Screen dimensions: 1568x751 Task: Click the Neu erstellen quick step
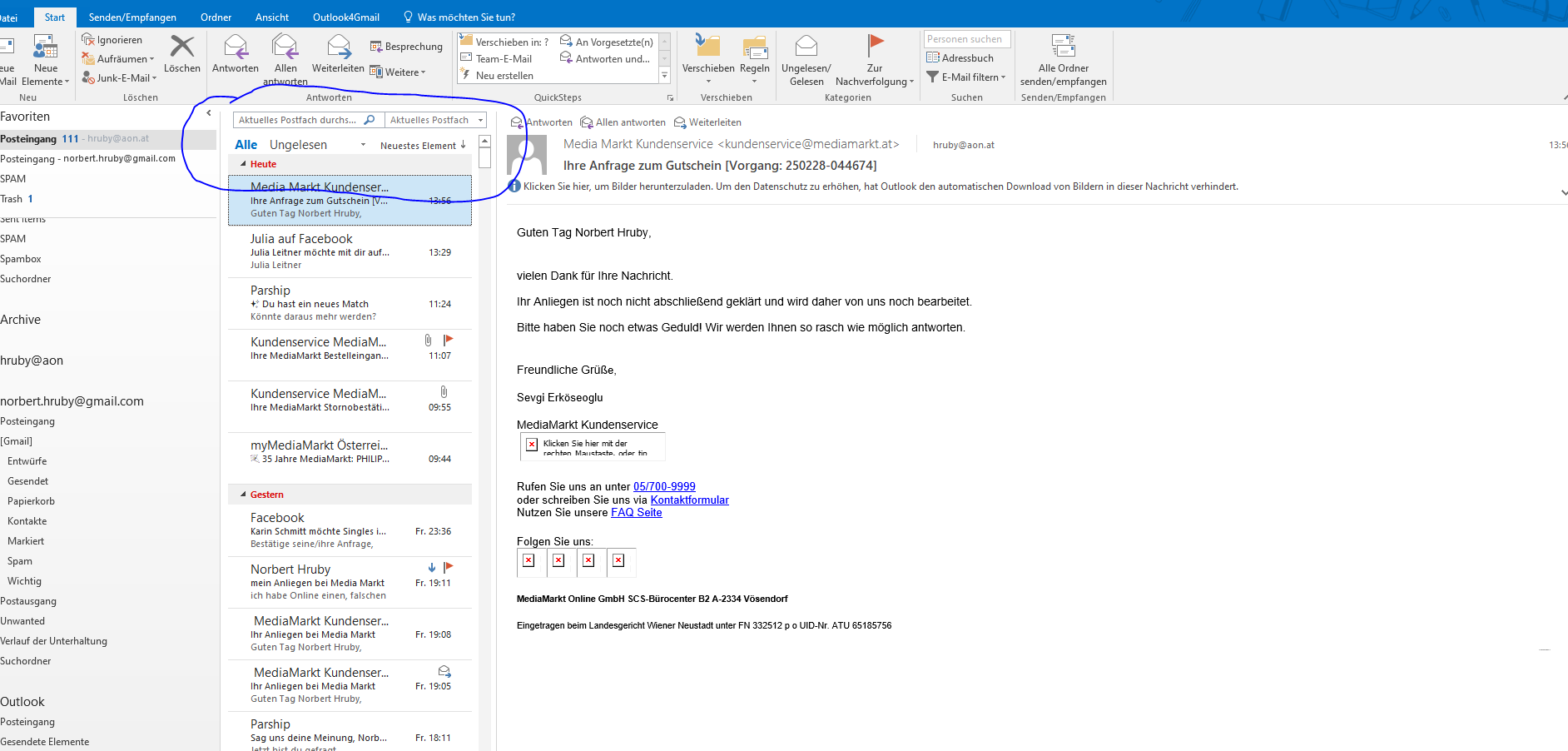[x=496, y=76]
